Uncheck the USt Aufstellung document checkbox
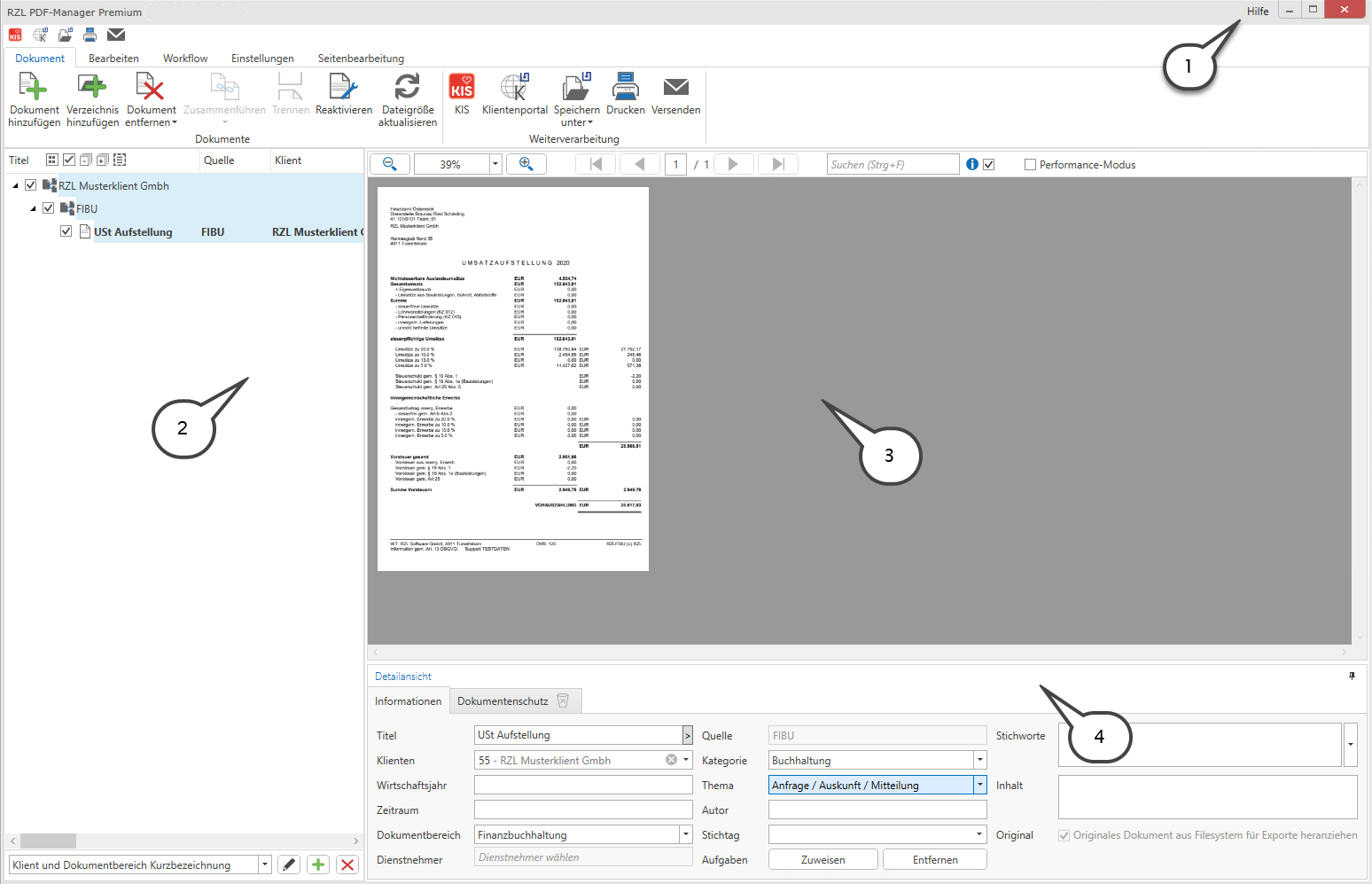 66,231
